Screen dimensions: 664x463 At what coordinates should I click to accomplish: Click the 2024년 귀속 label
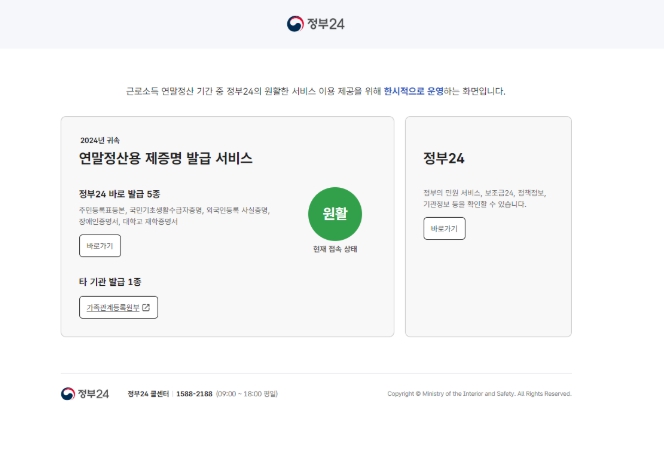pos(100,140)
